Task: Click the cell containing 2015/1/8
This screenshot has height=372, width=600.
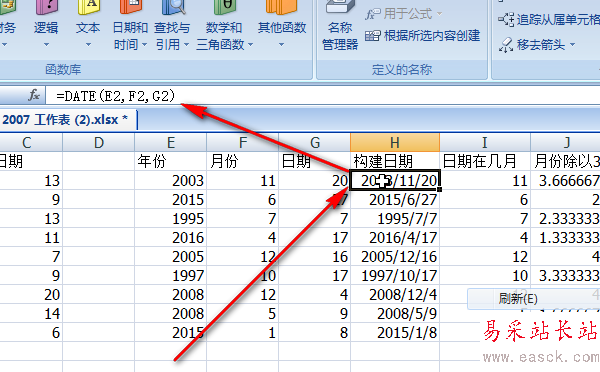Action: (x=395, y=333)
